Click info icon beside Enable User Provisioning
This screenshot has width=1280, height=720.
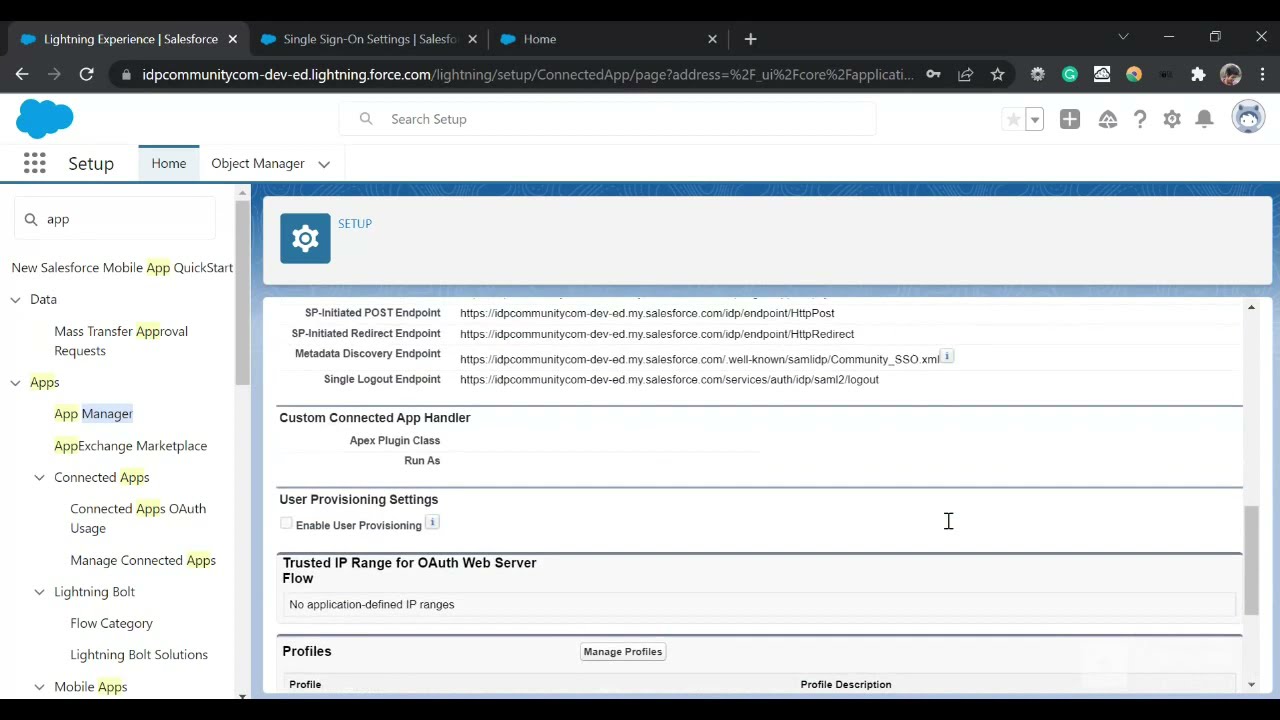tap(432, 522)
